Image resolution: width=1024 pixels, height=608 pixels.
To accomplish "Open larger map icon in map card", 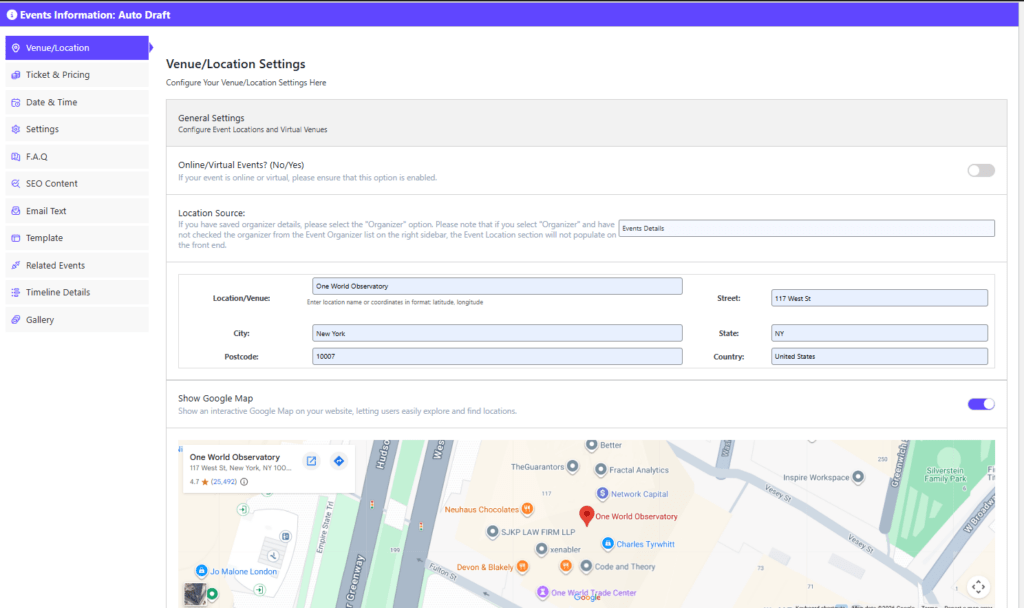I will (x=312, y=461).
